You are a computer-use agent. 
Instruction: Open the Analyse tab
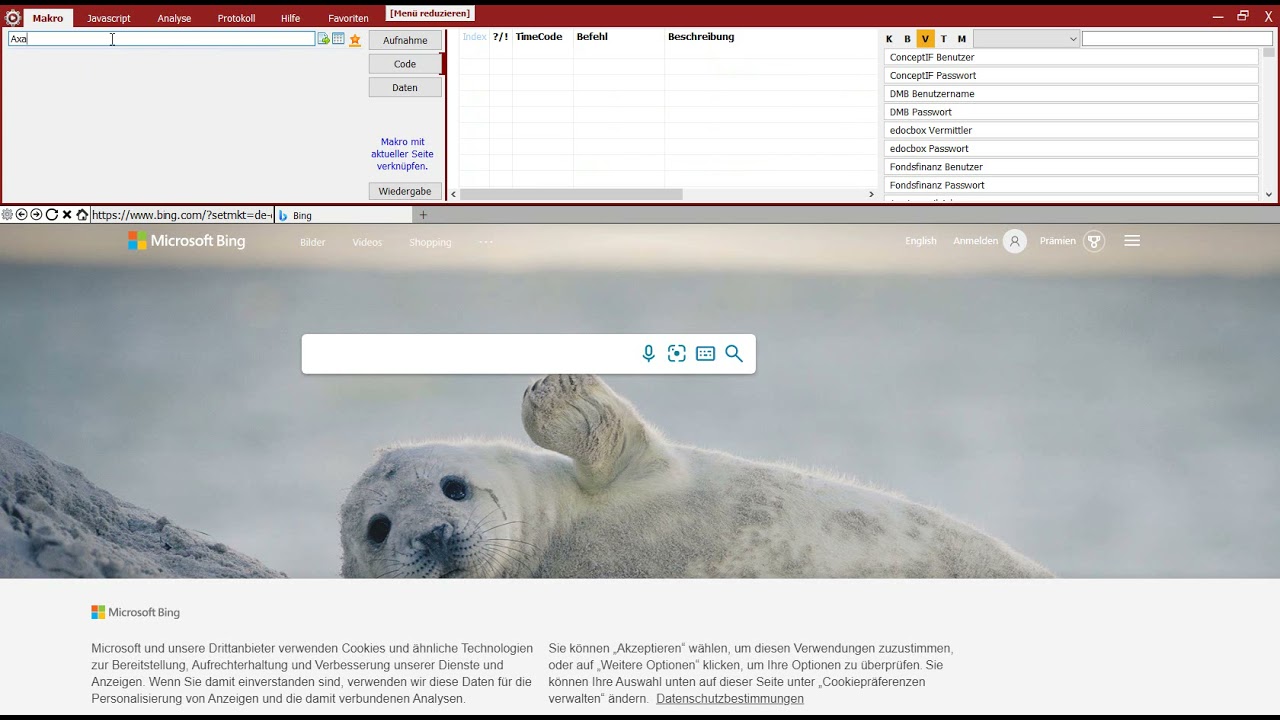coord(174,18)
